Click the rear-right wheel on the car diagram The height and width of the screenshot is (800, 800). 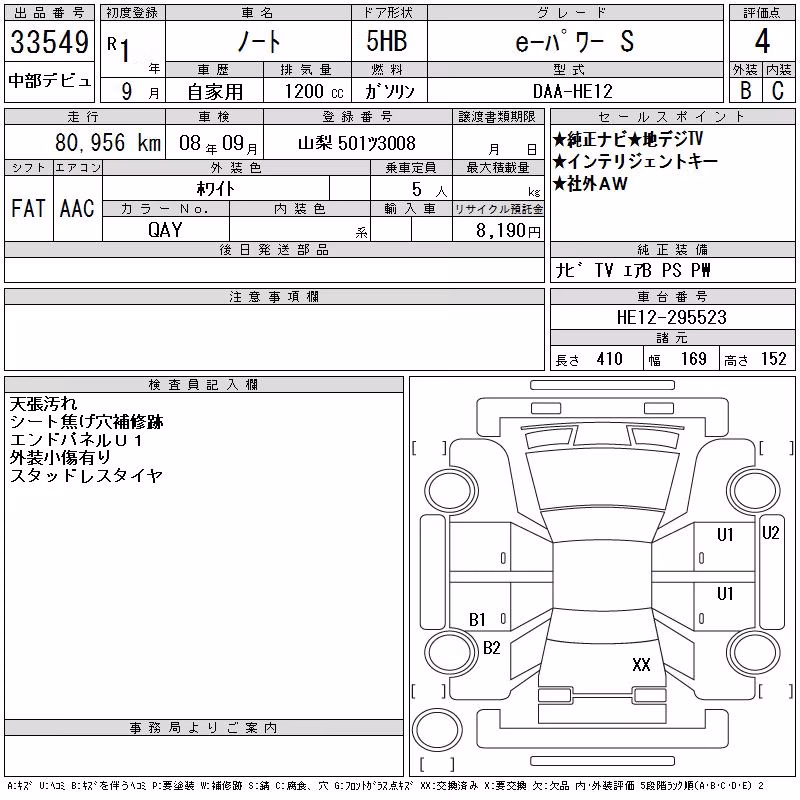(x=754, y=652)
